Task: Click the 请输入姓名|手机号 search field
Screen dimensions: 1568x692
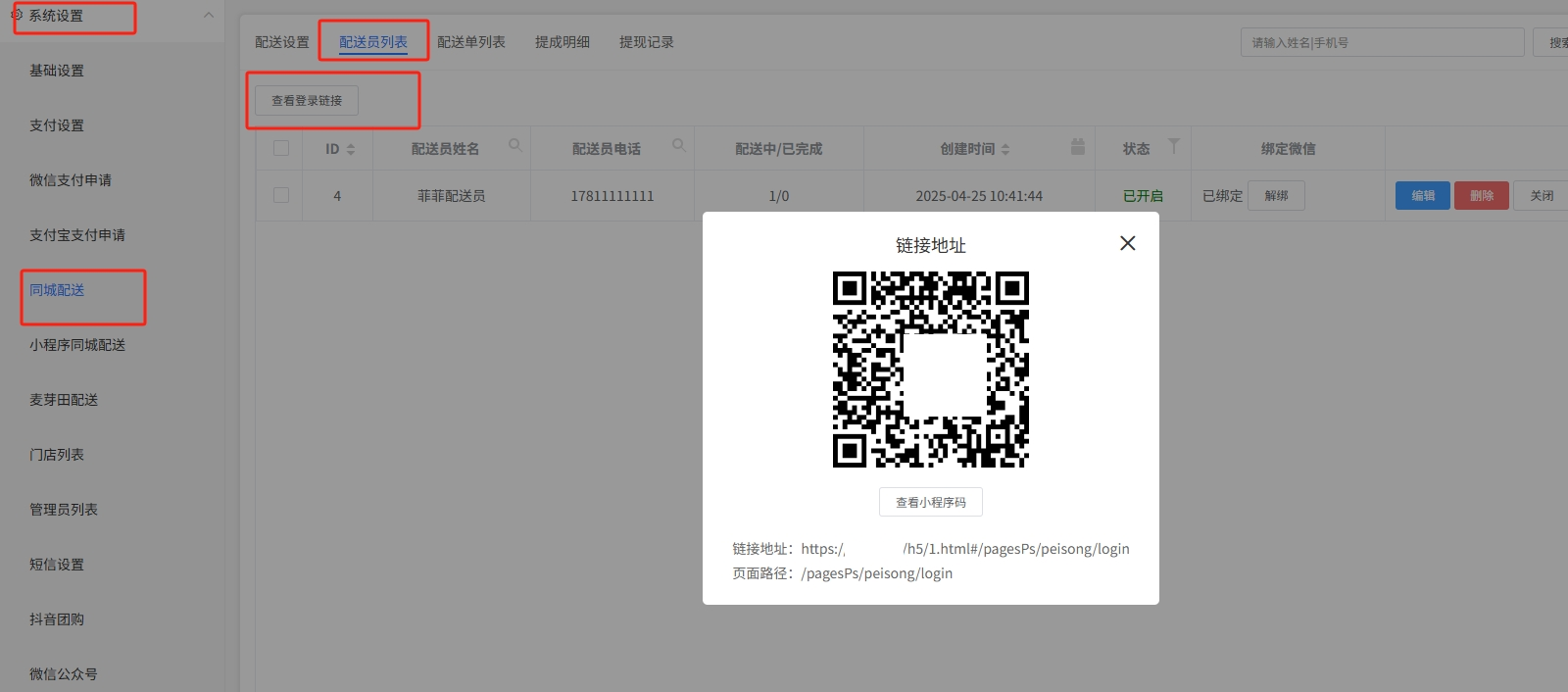Action: click(1381, 42)
